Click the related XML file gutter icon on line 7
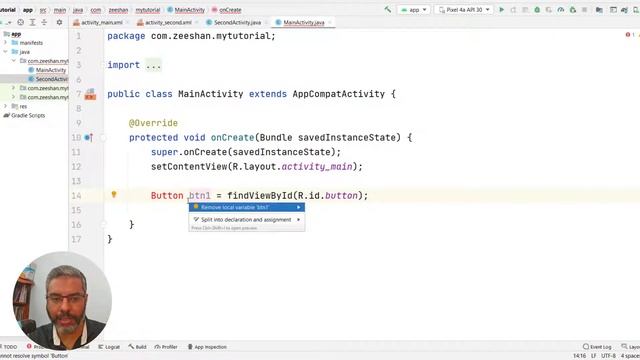 (x=90, y=94)
